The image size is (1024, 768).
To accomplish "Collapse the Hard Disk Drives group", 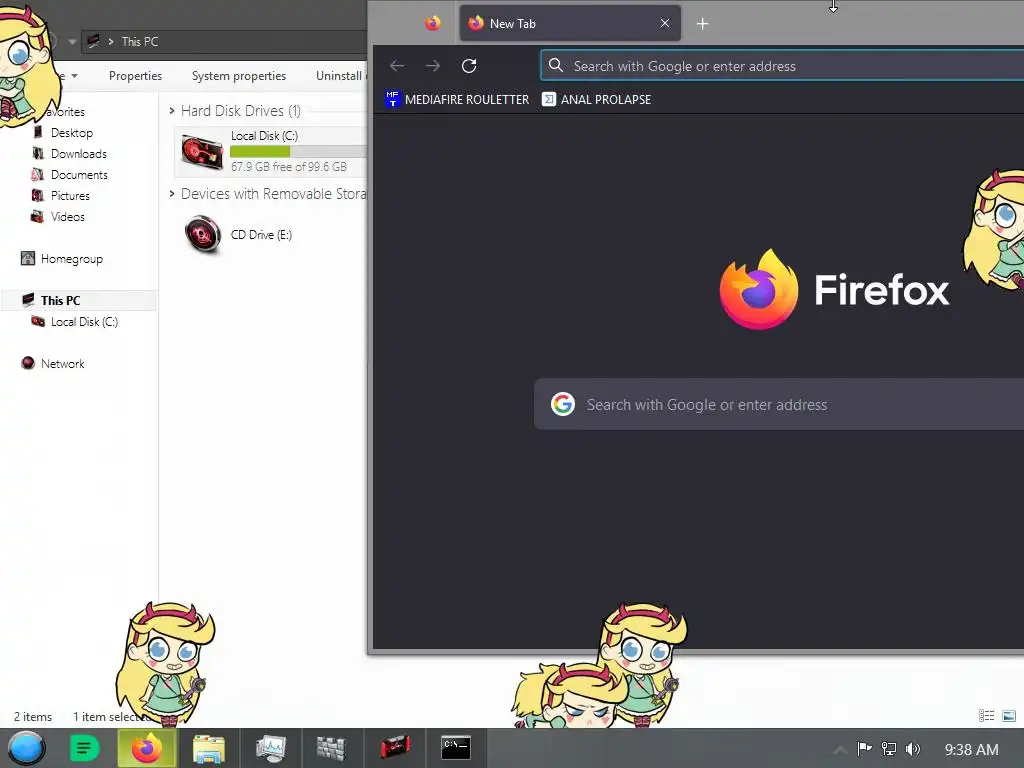I will tap(172, 111).
